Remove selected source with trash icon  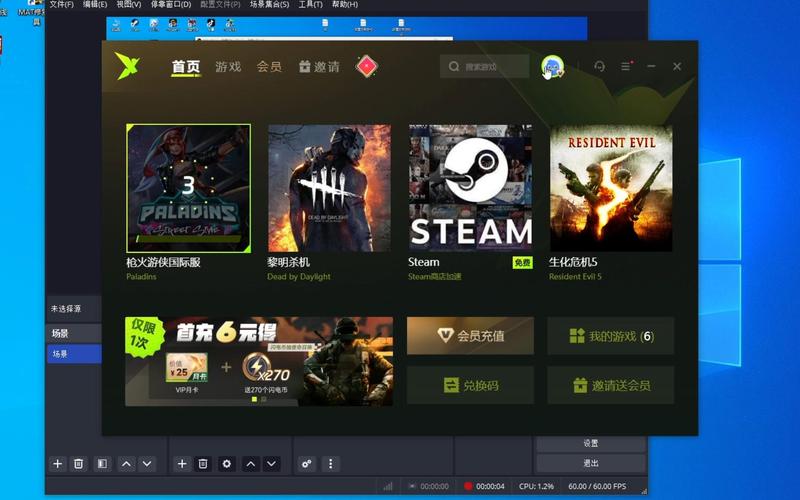coord(203,464)
